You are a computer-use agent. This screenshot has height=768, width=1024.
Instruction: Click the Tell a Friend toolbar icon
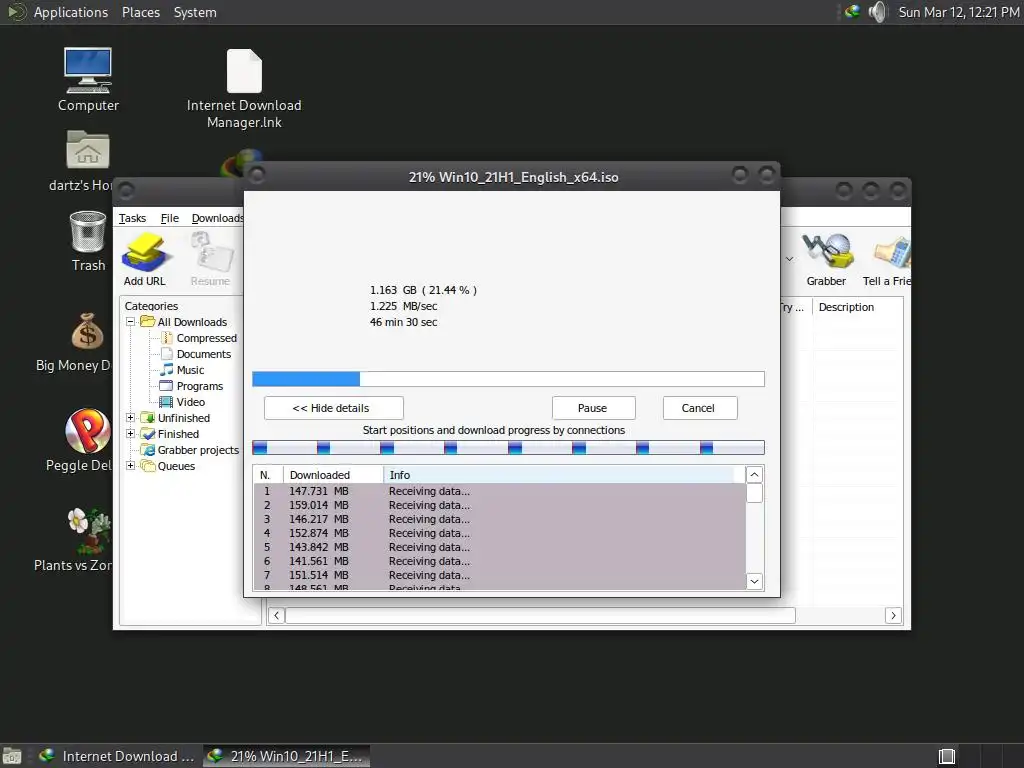(x=887, y=260)
